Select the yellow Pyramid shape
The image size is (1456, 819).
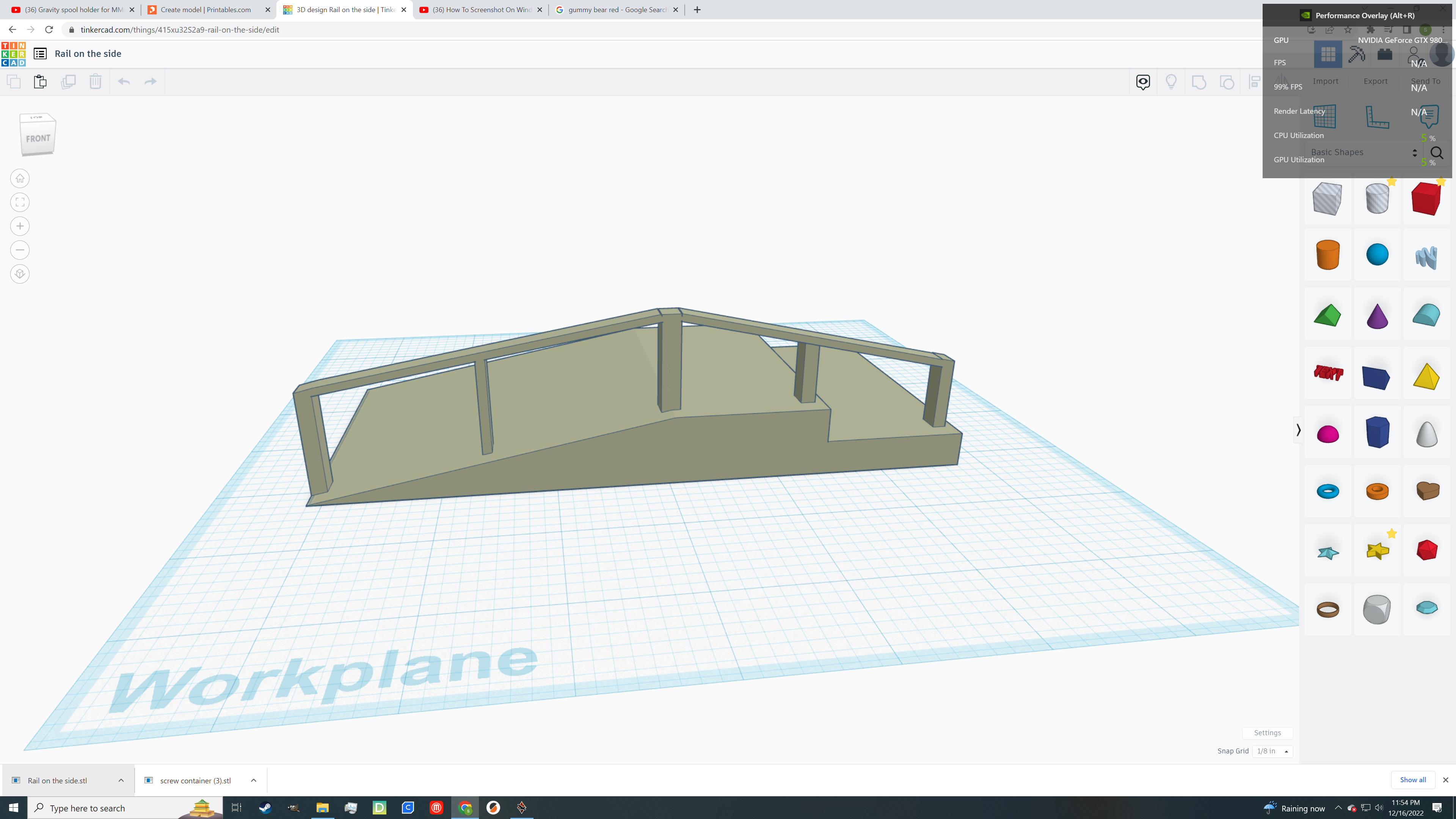1426,376
